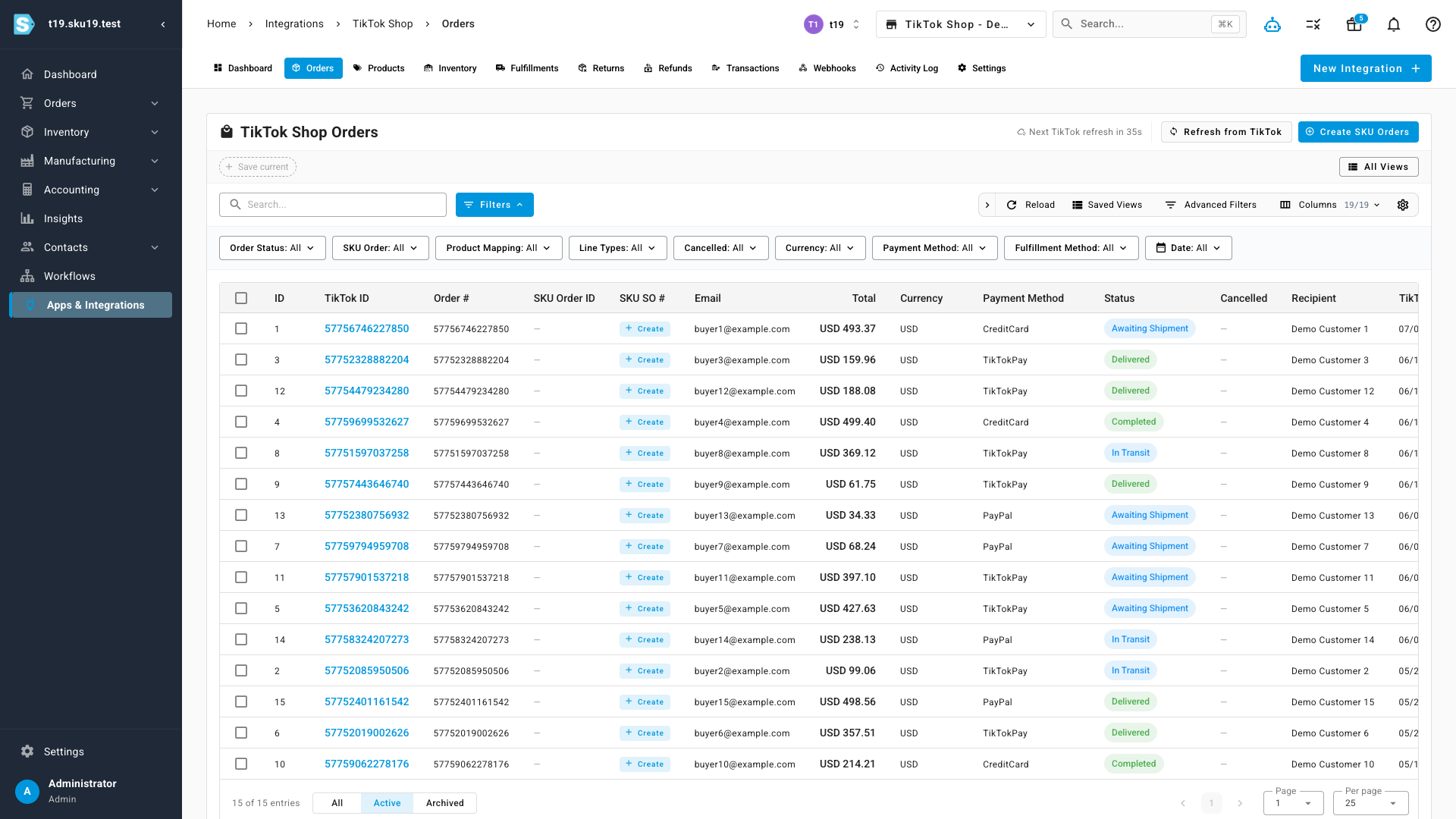
Task: Open the Payment Method filter dropdown
Action: point(935,248)
